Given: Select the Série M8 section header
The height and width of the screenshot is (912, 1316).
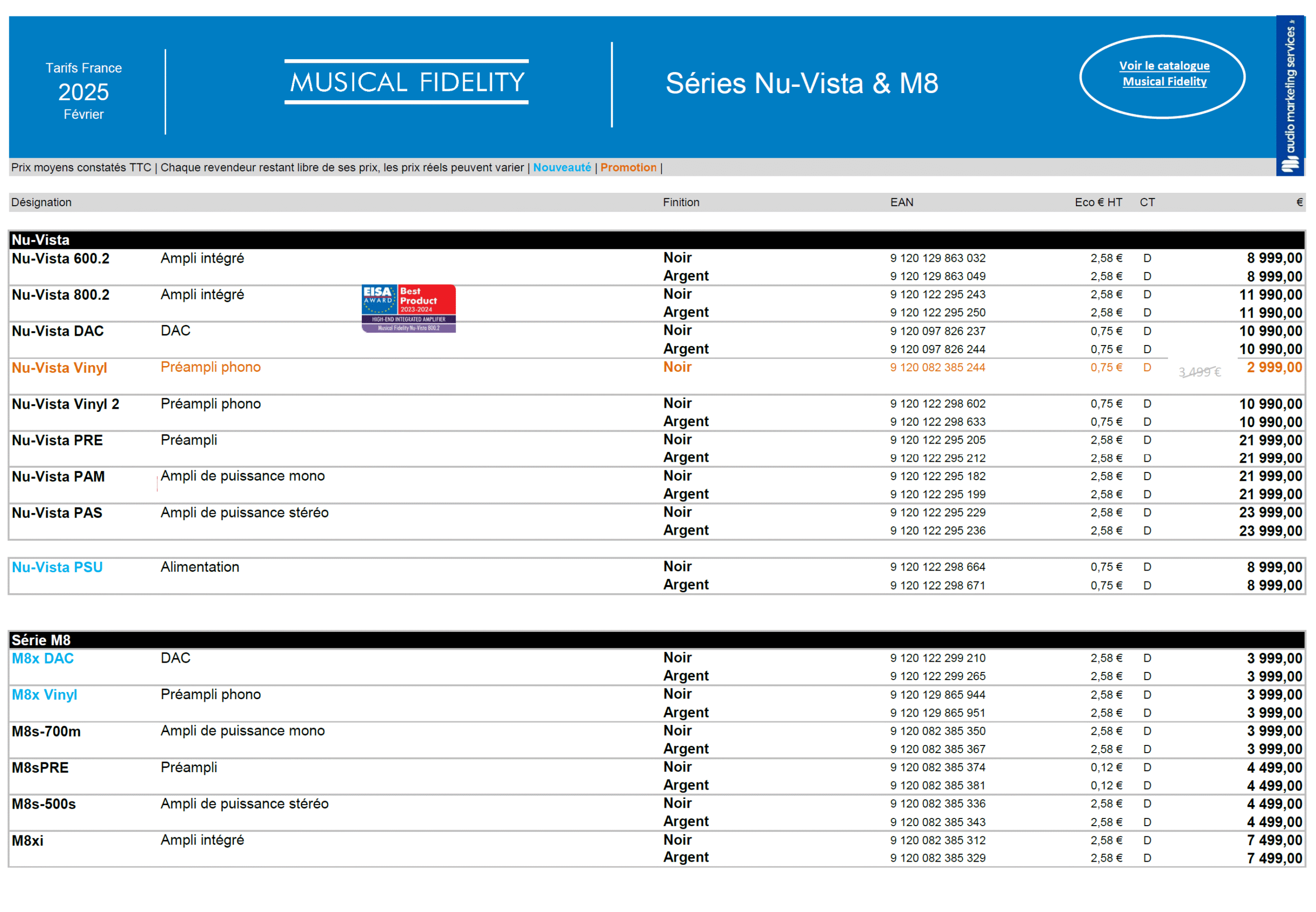Looking at the screenshot, I should pyautogui.click(x=41, y=640).
